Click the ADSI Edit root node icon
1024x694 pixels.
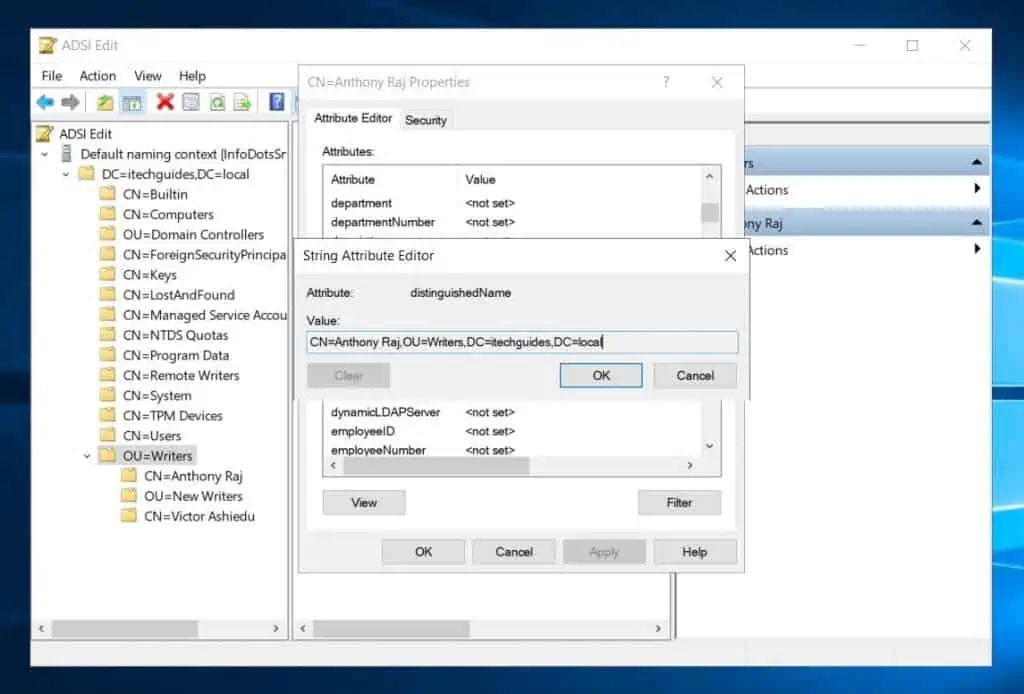tap(44, 133)
